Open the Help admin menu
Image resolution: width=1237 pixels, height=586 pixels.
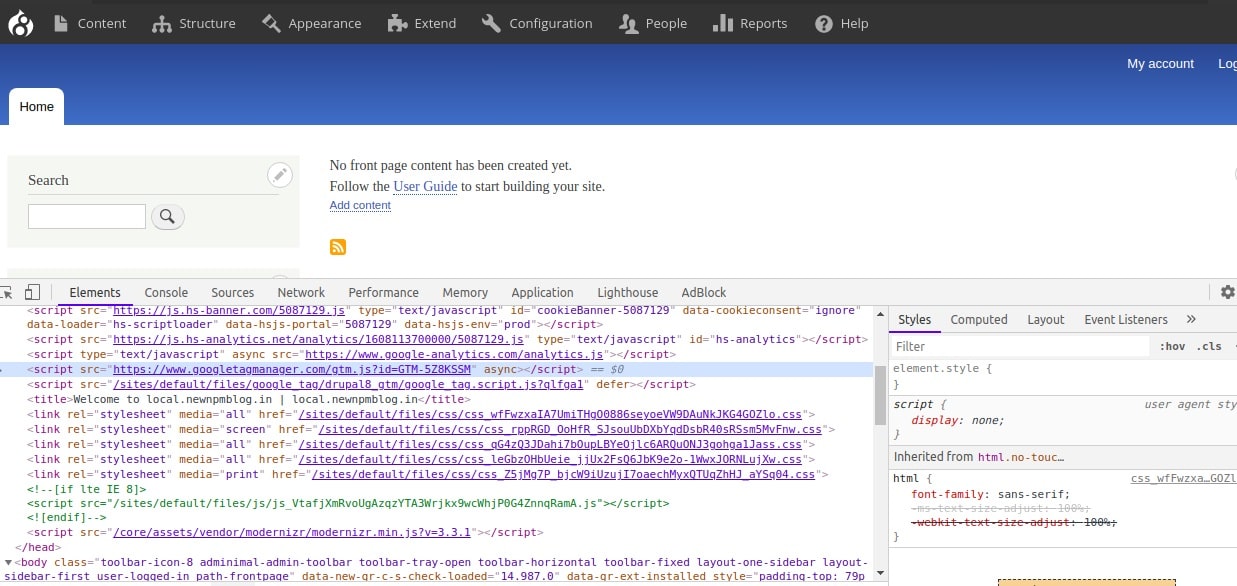[842, 23]
